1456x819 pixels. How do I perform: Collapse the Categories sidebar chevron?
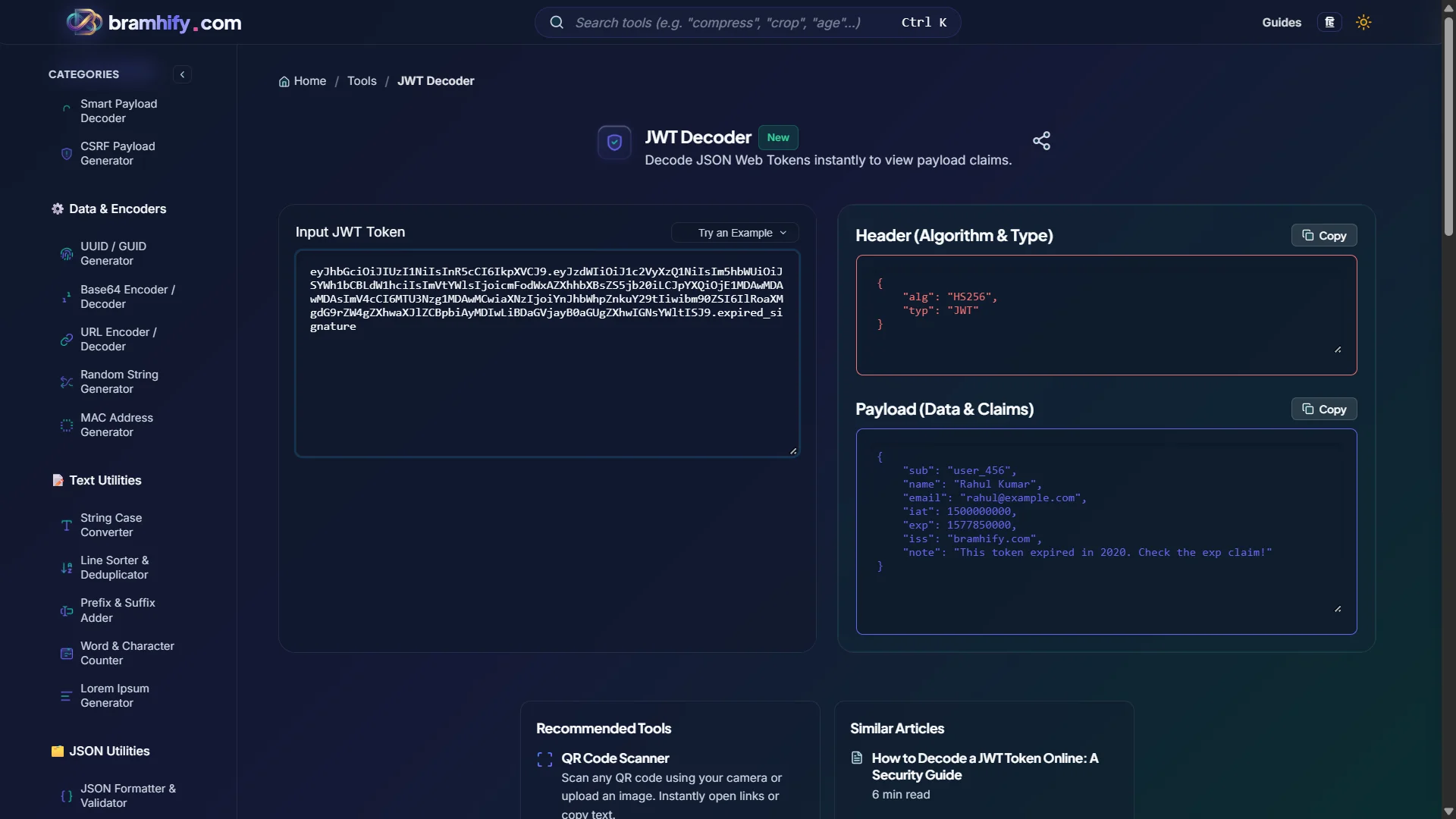point(182,74)
